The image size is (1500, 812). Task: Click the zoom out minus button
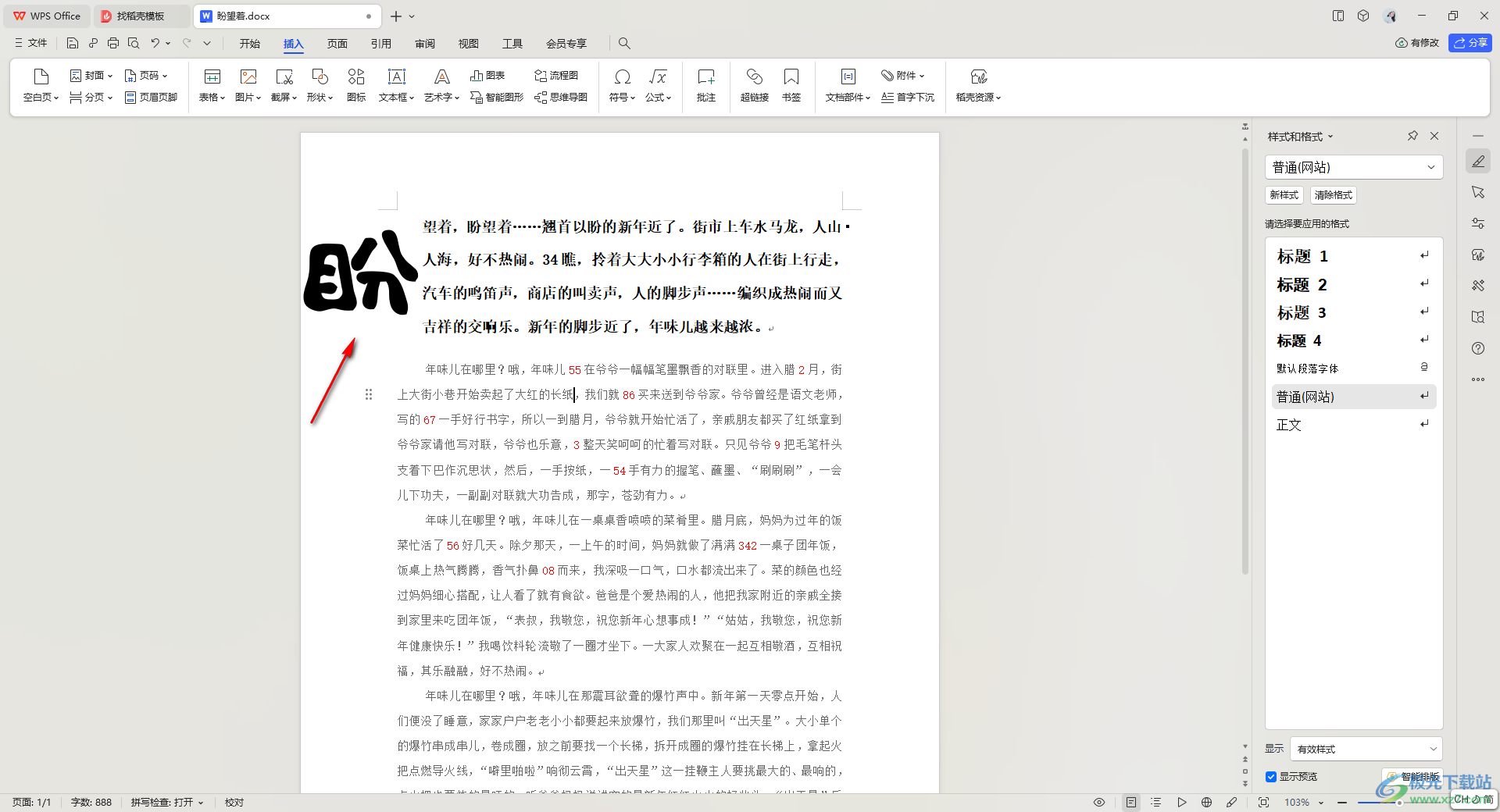1342,803
